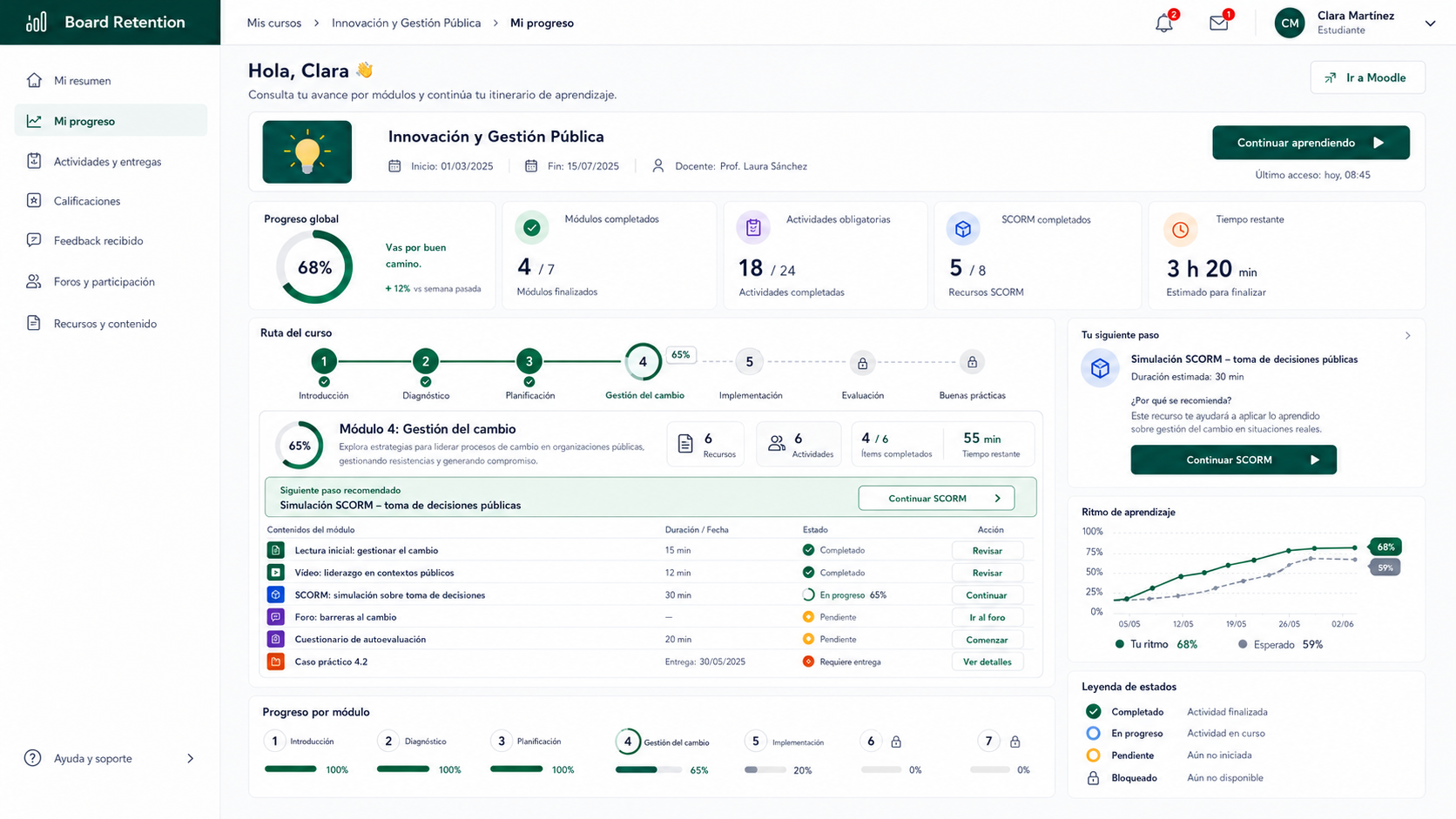Open Recursos y contenido in the sidebar

click(x=111, y=323)
